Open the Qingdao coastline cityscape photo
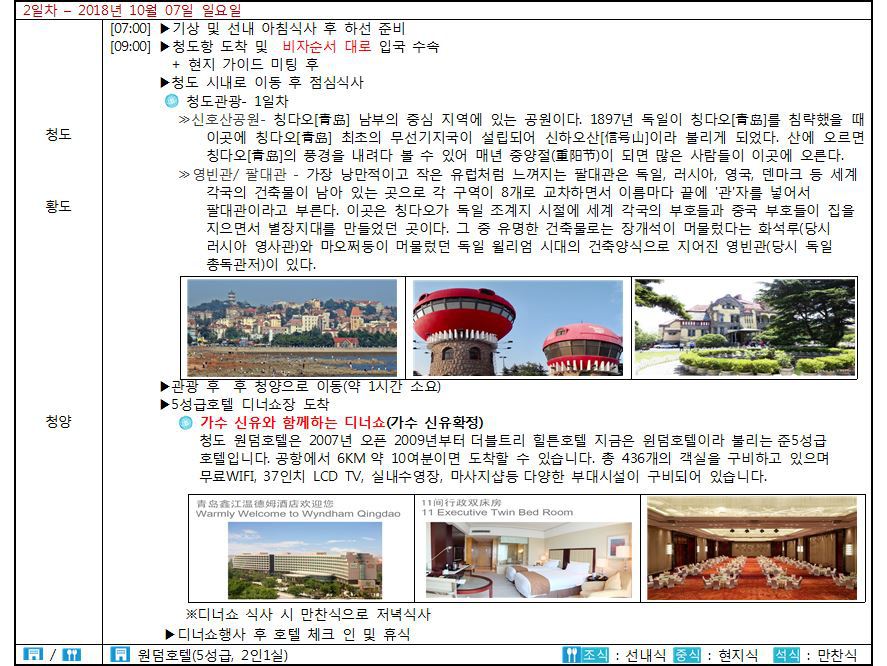The image size is (887, 666). pos(292,328)
